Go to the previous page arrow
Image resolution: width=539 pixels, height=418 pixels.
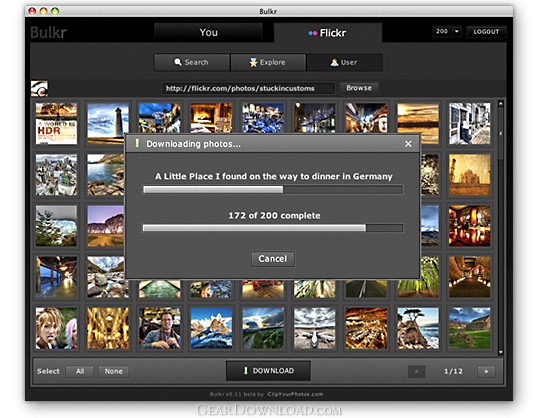[x=417, y=371]
